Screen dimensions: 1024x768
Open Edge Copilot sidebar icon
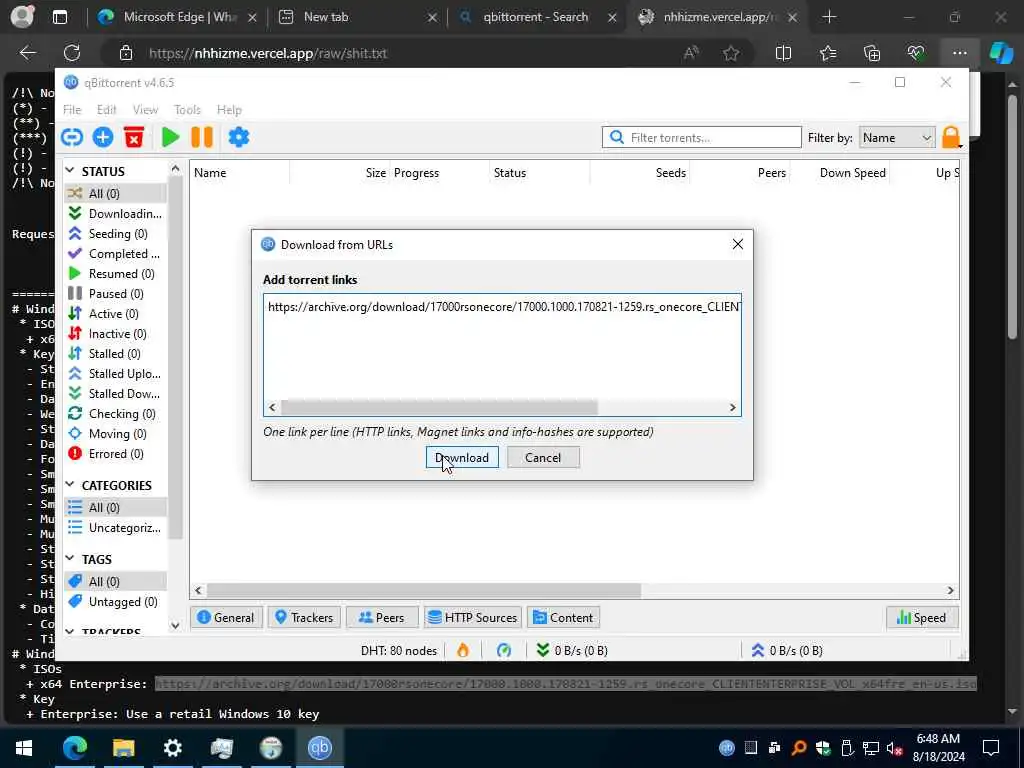pos(1001,54)
